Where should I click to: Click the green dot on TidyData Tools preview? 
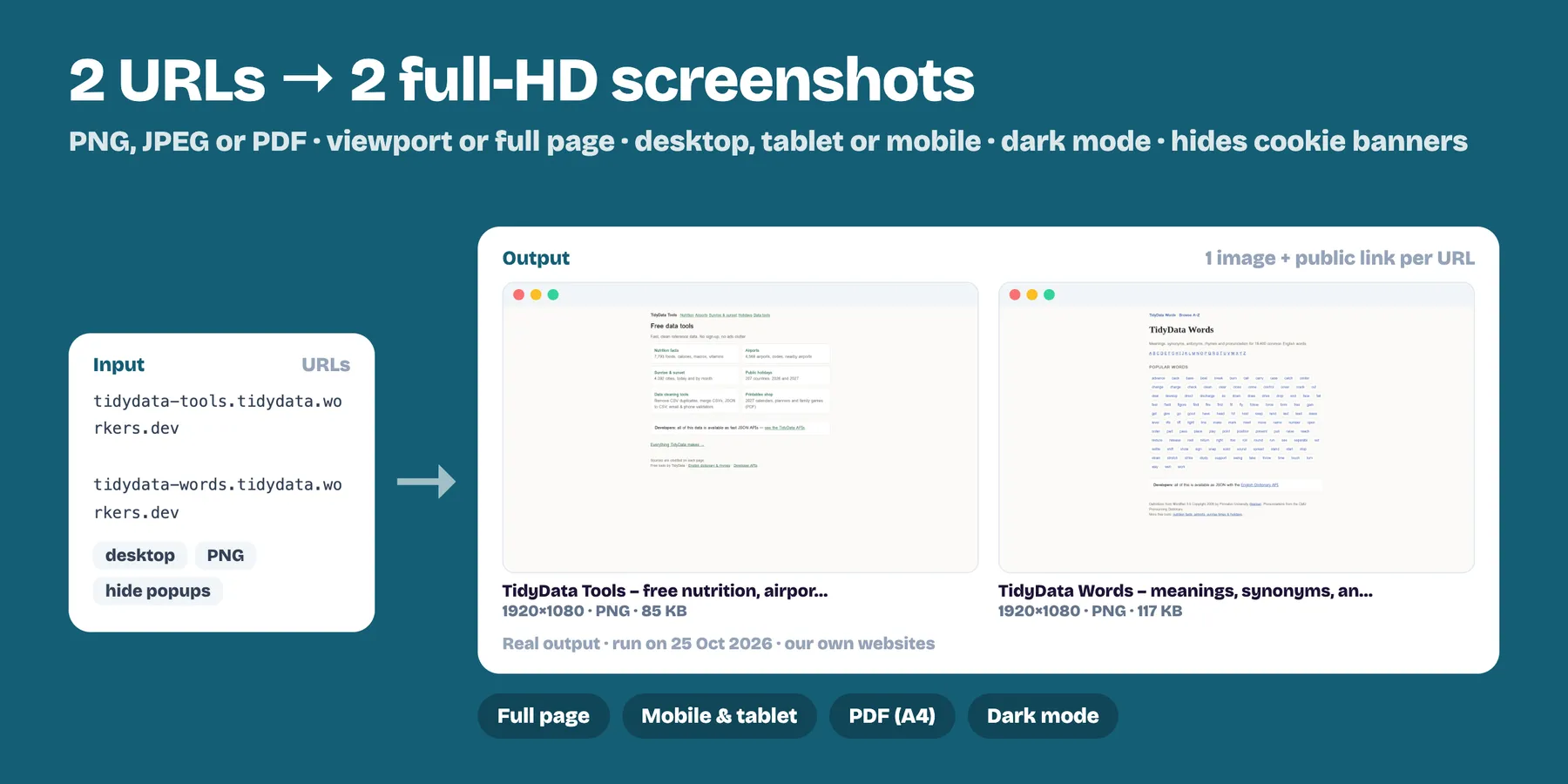tap(553, 294)
